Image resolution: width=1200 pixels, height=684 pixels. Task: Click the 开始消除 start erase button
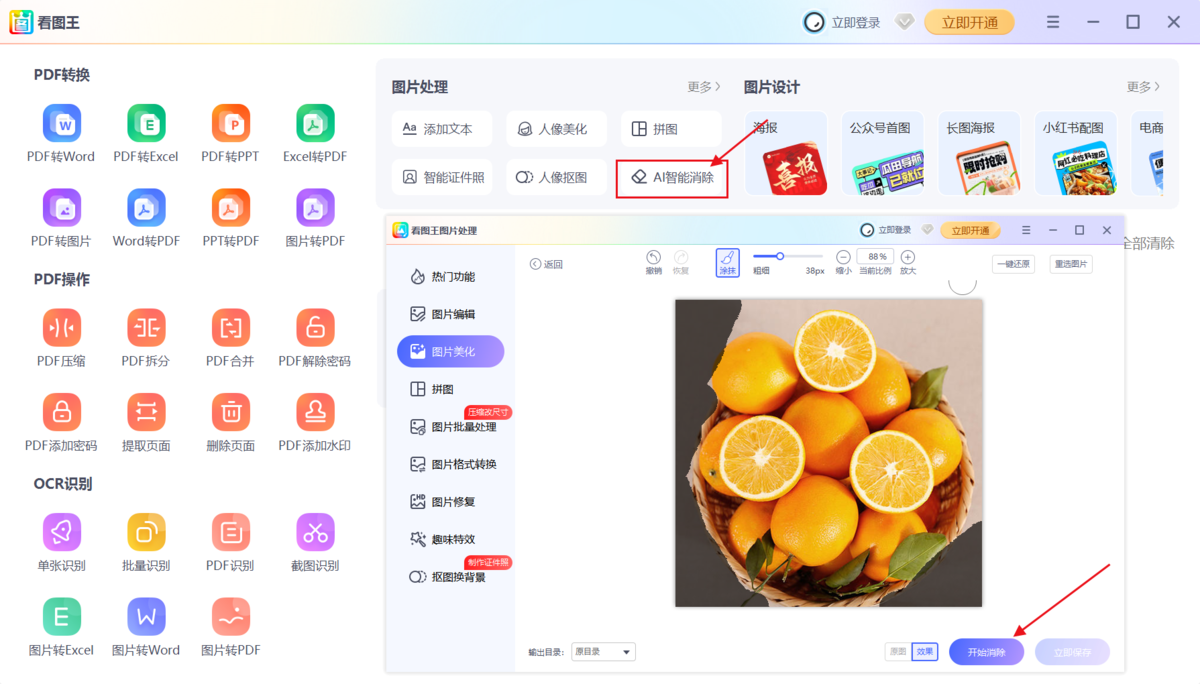pos(985,651)
